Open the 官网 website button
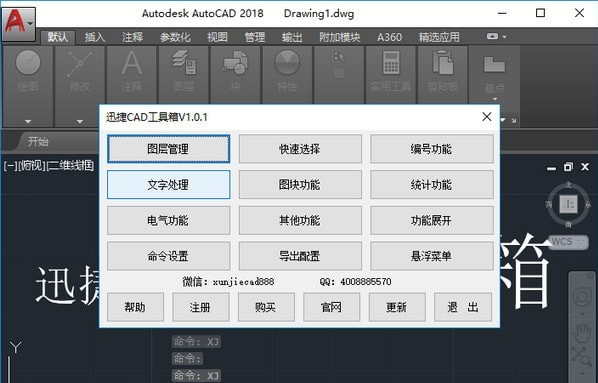598x383 pixels. click(331, 307)
